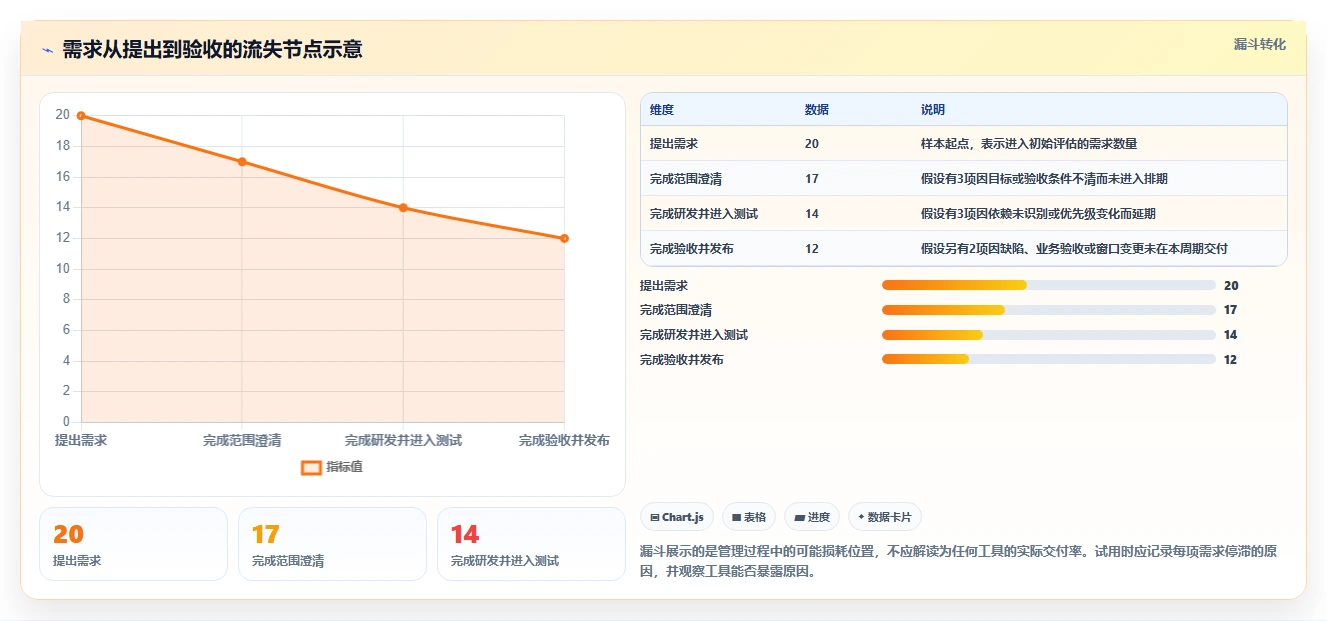Screen dimensions: 1327x621
Task: Click table cell 提出需求 in 维度 column
Action: pos(674,144)
